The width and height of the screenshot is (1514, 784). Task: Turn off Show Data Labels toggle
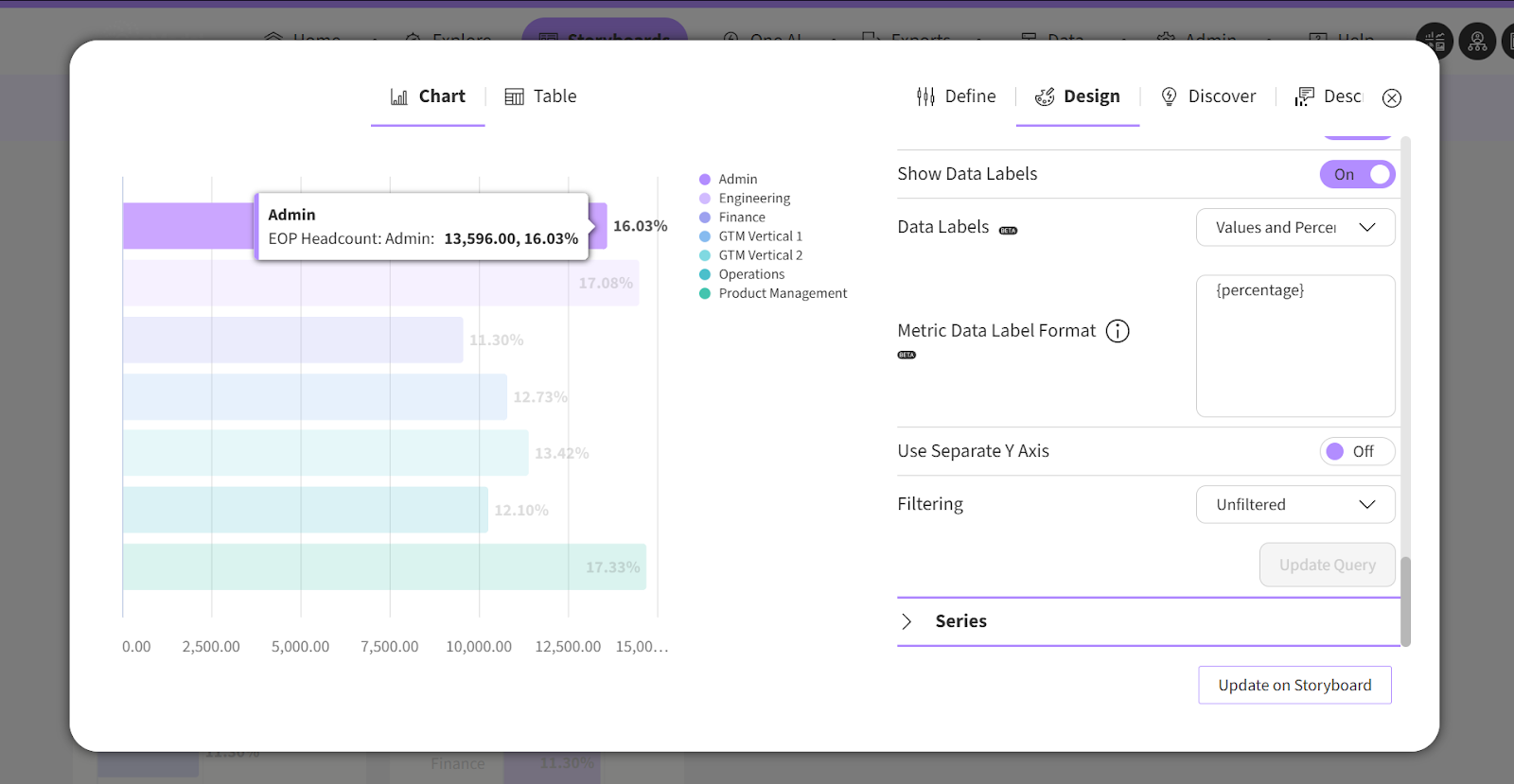click(1357, 174)
